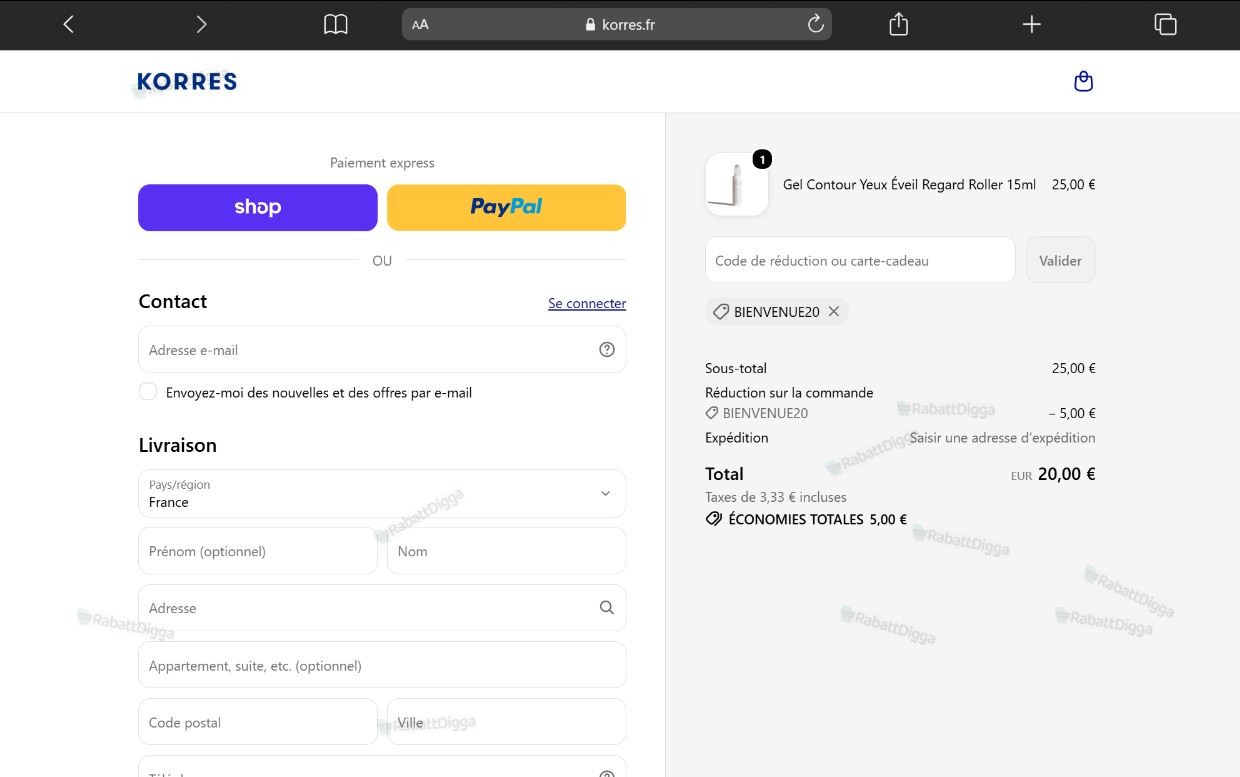Click the Ville field
The height and width of the screenshot is (777, 1240).
point(506,722)
